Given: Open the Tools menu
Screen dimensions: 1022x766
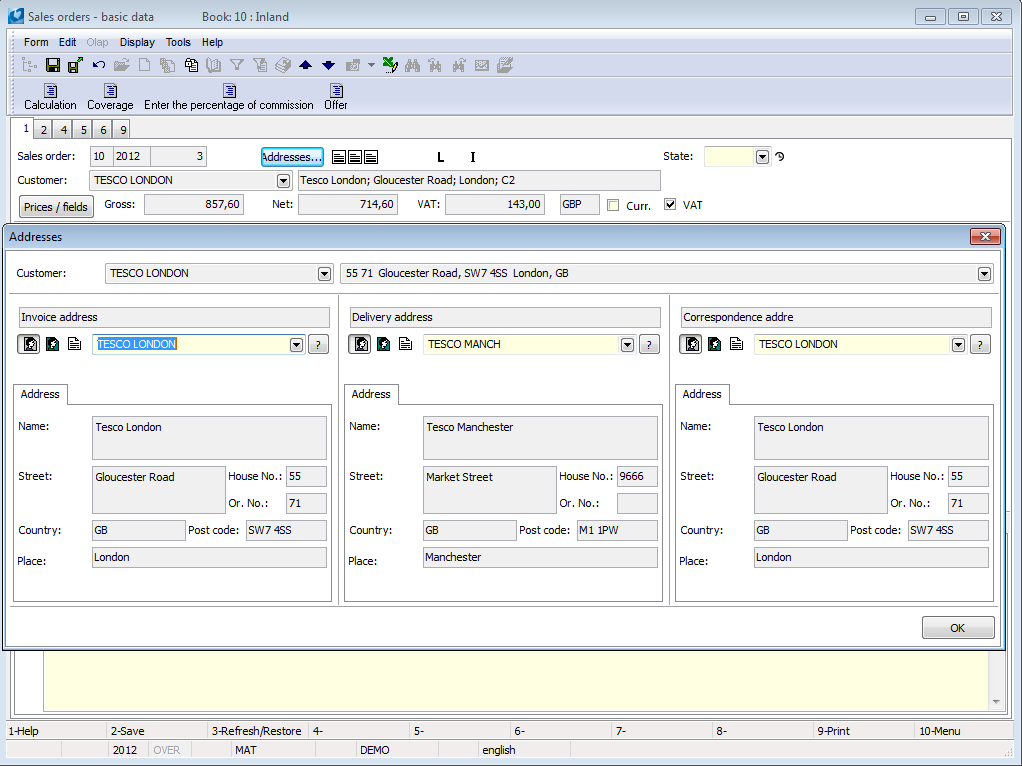Looking at the screenshot, I should [178, 42].
